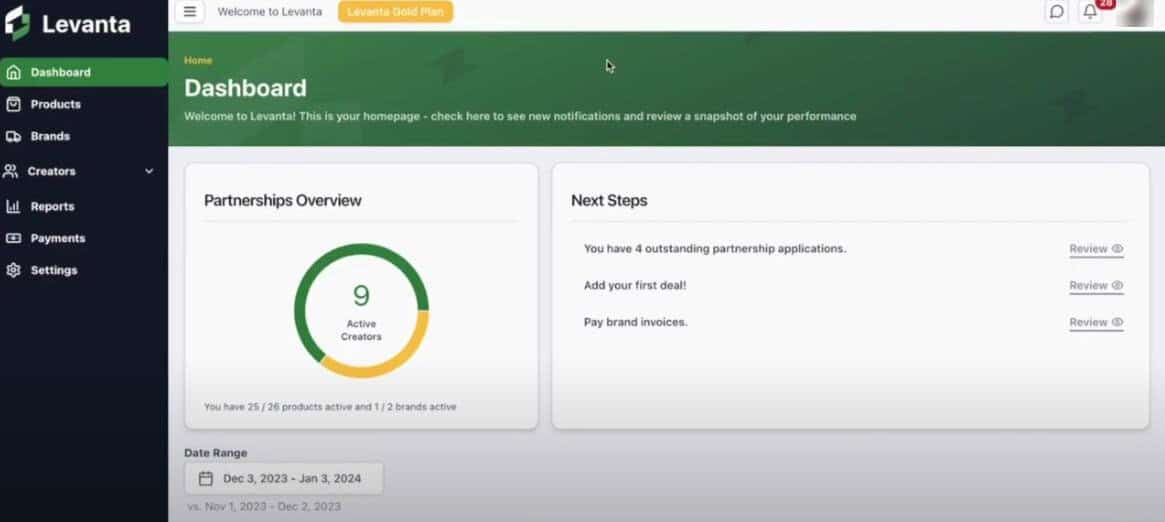Image resolution: width=1165 pixels, height=522 pixels.
Task: Click the Products sidebar icon
Action: (x=14, y=104)
